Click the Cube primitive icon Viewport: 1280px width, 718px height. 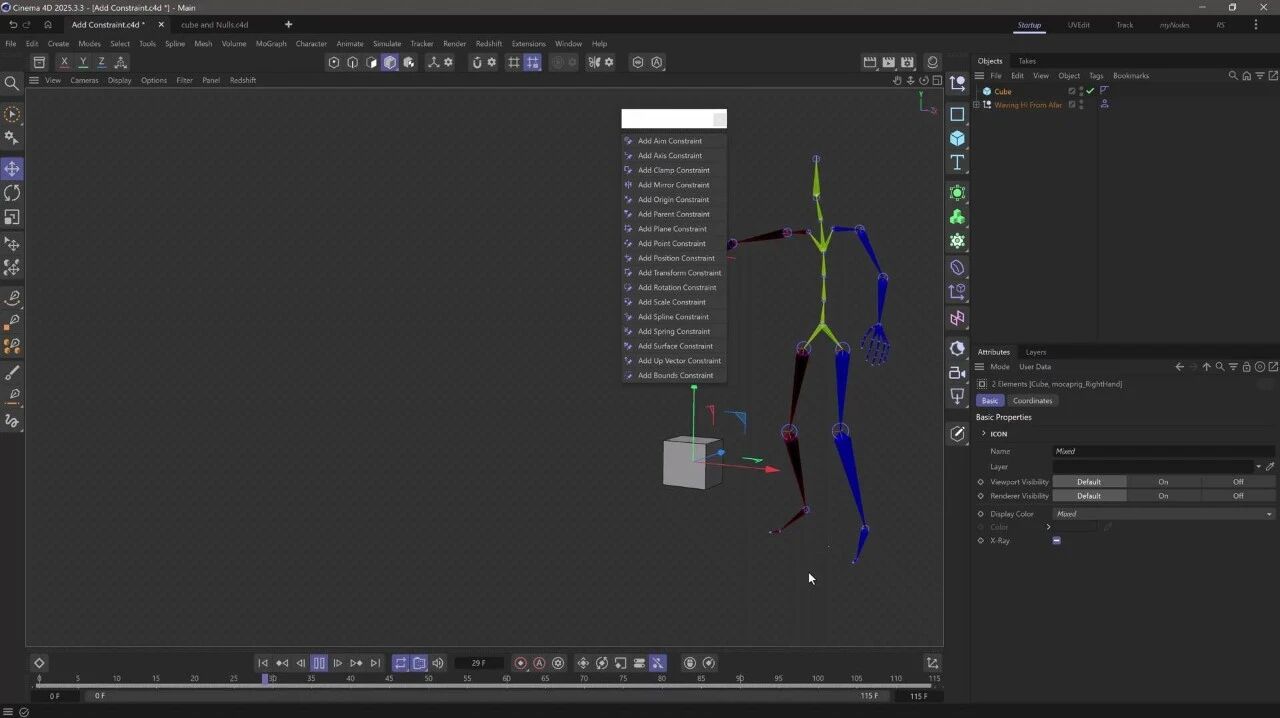coord(957,138)
